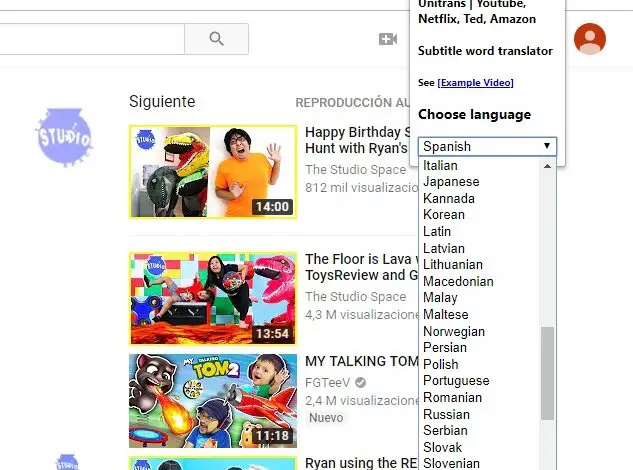The width and height of the screenshot is (633, 470).
Task: Open the FGTeeV channel name
Action: [x=327, y=382]
